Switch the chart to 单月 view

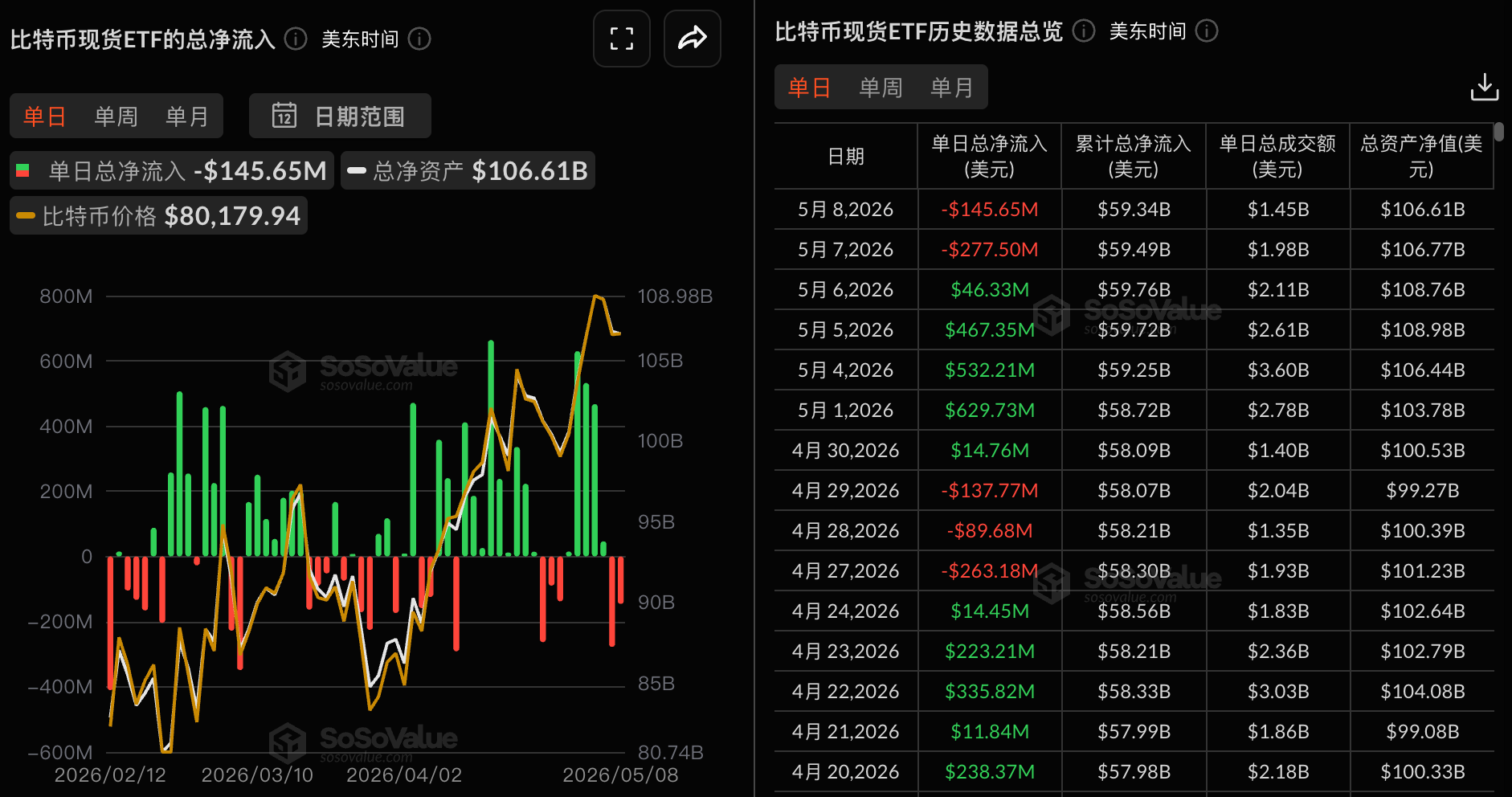(186, 116)
